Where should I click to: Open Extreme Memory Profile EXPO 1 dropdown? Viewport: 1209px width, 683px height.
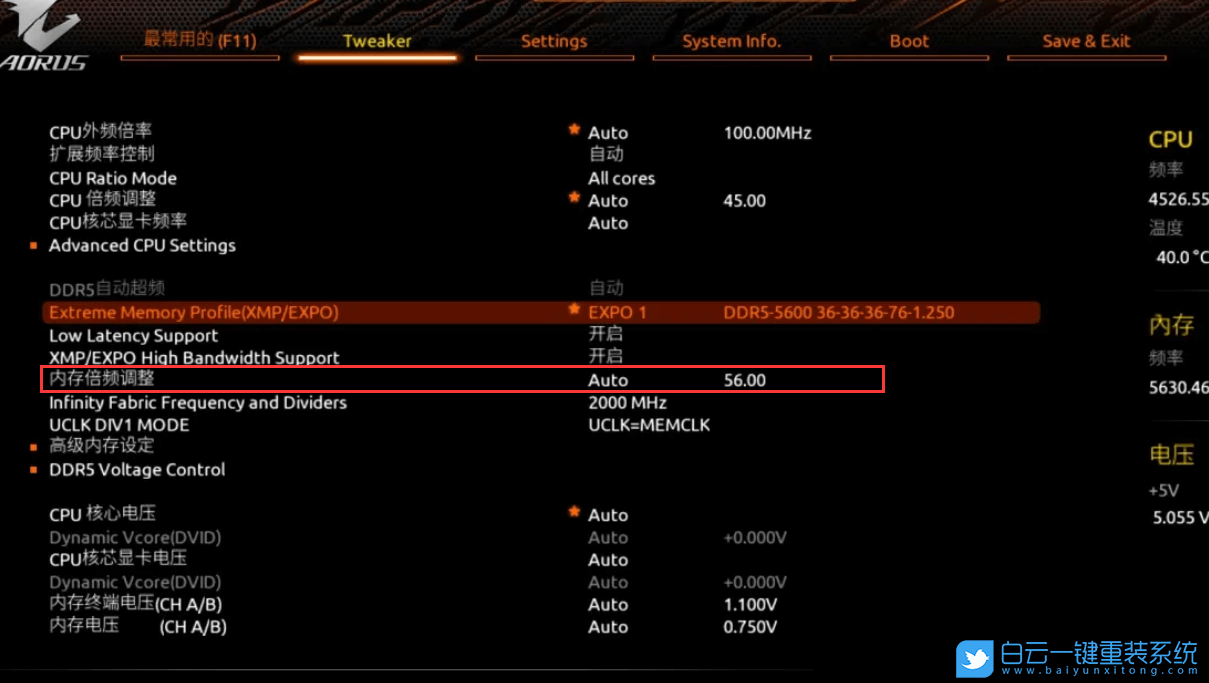pos(617,312)
